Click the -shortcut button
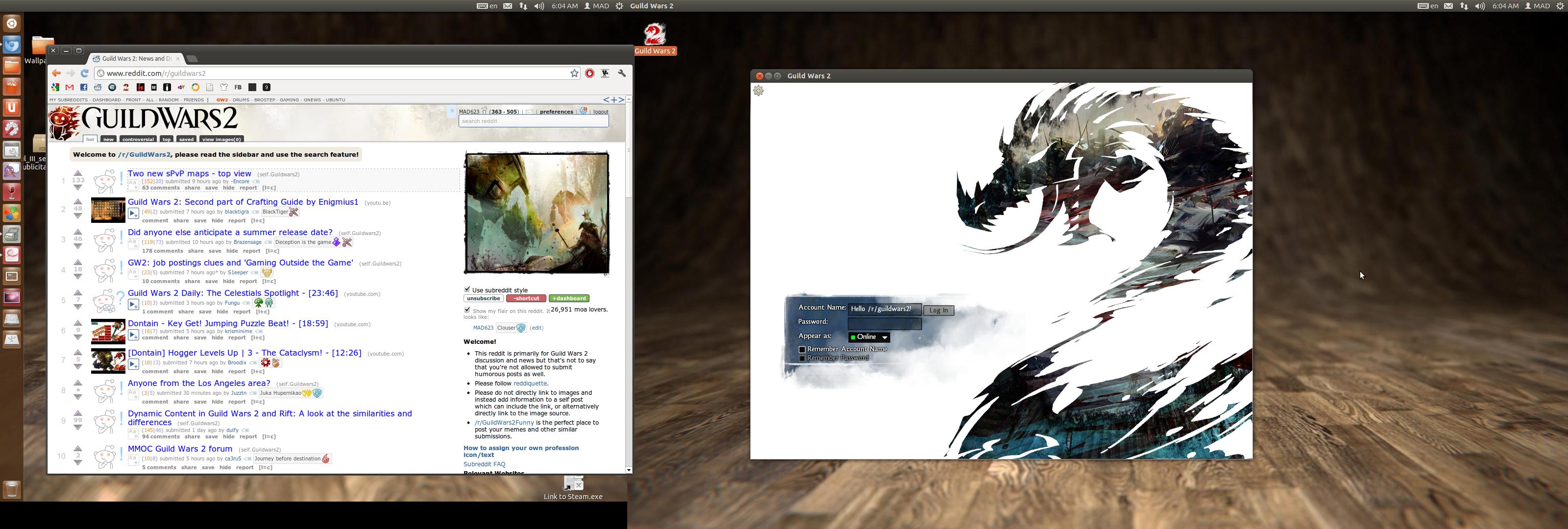 526,298
